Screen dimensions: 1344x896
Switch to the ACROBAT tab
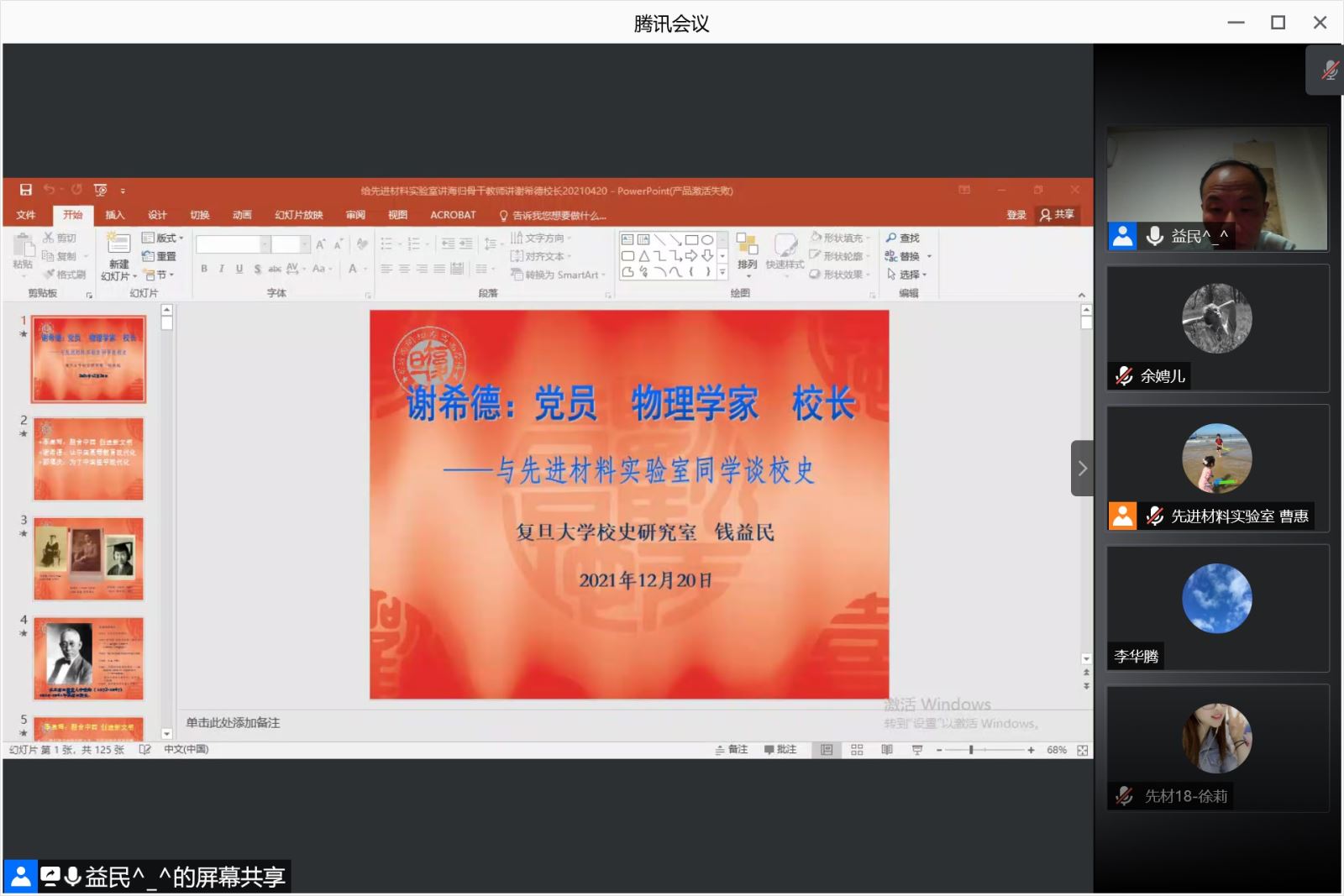tap(453, 215)
